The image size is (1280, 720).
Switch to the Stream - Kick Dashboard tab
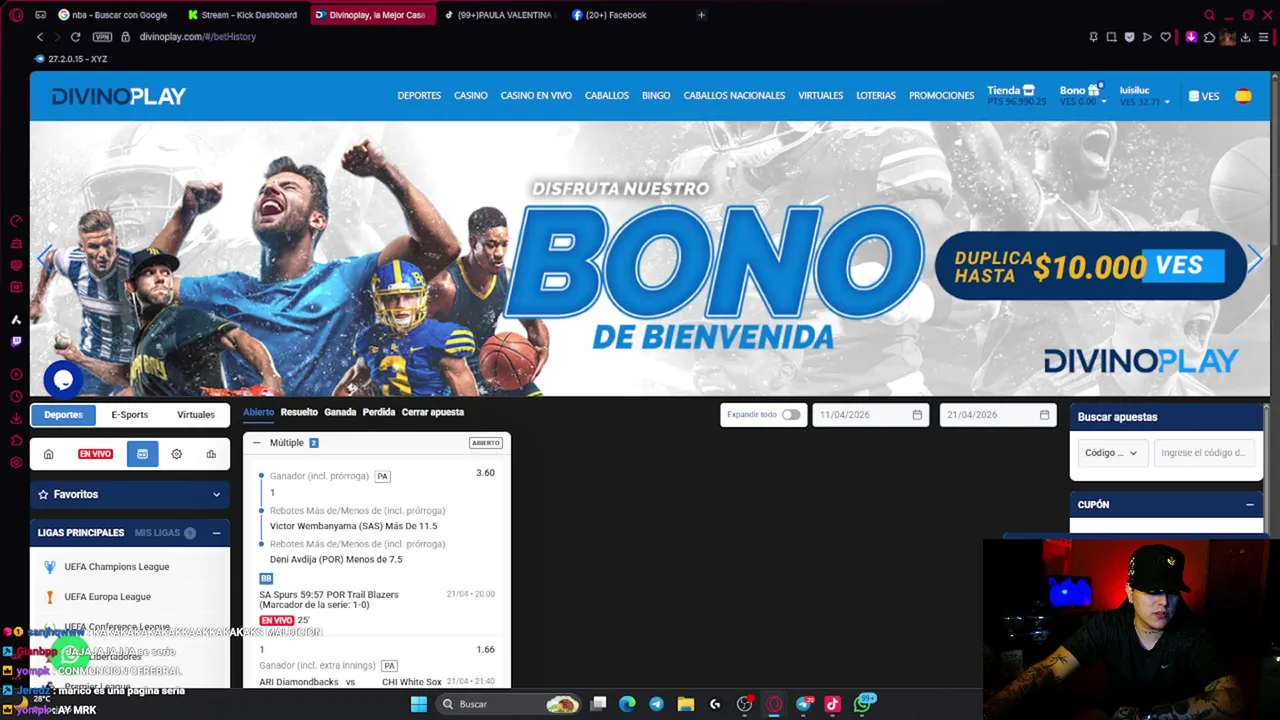243,15
